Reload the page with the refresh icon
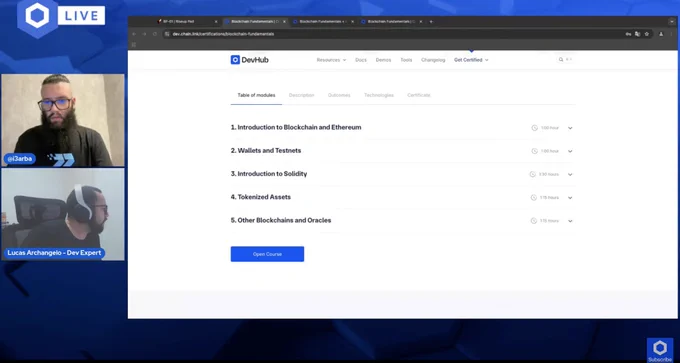This screenshot has width=680, height=363. [155, 34]
